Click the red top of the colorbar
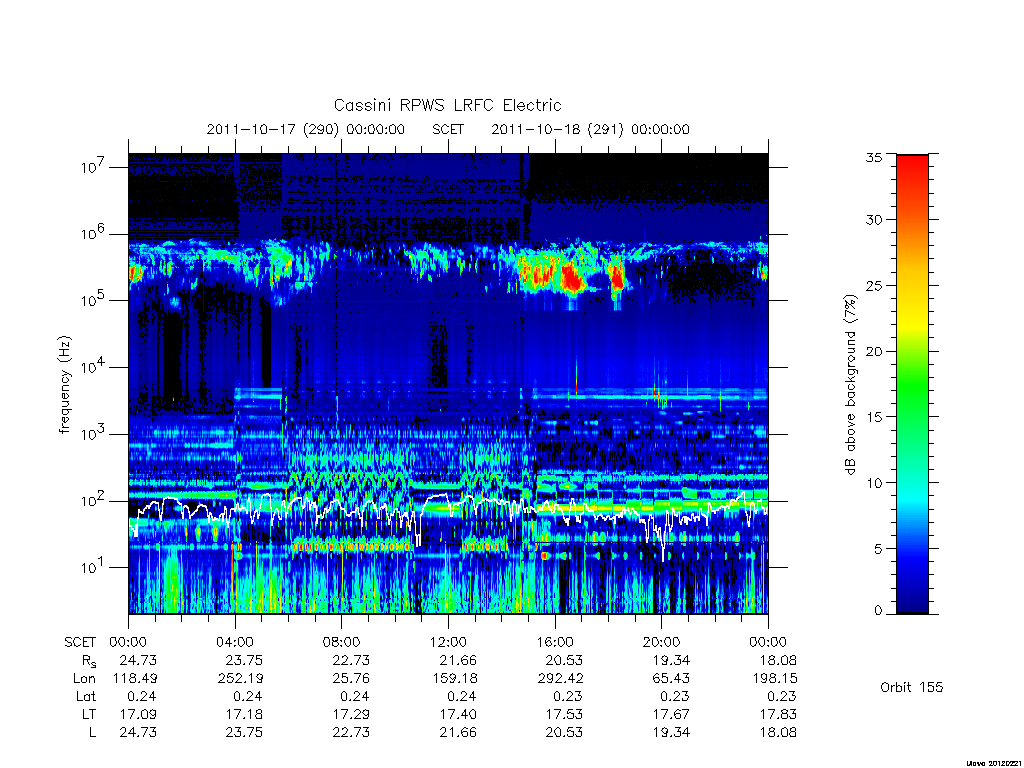1024x768 pixels. click(x=912, y=170)
